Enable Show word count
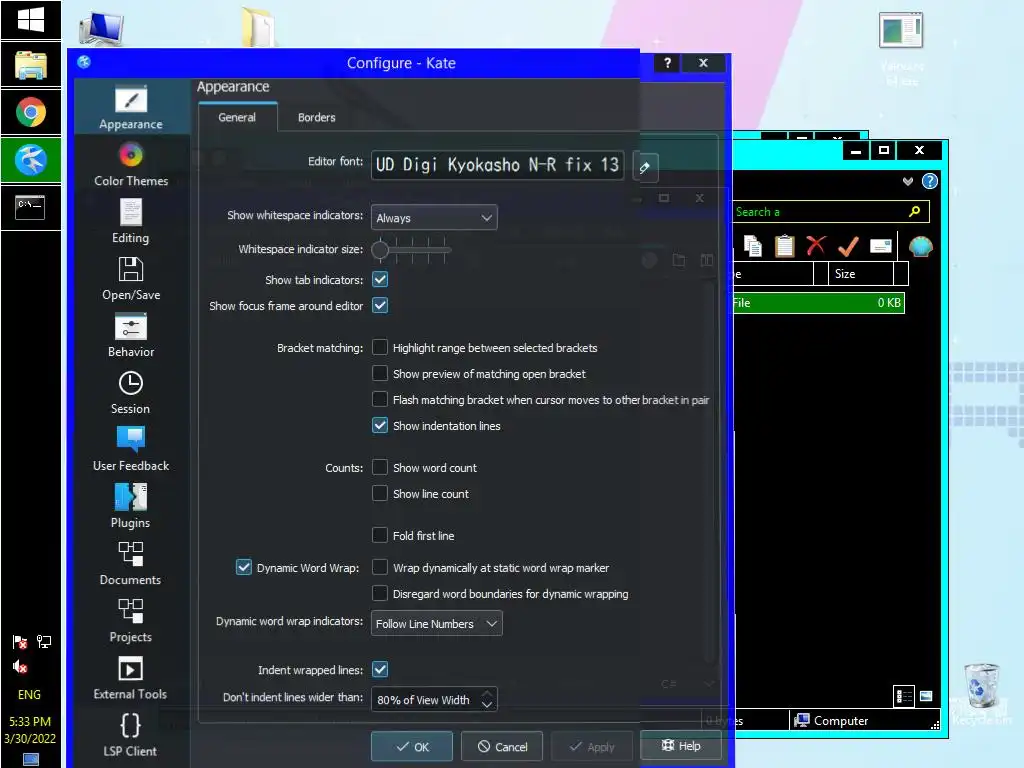Screen dimensions: 1024x768 tap(379, 468)
